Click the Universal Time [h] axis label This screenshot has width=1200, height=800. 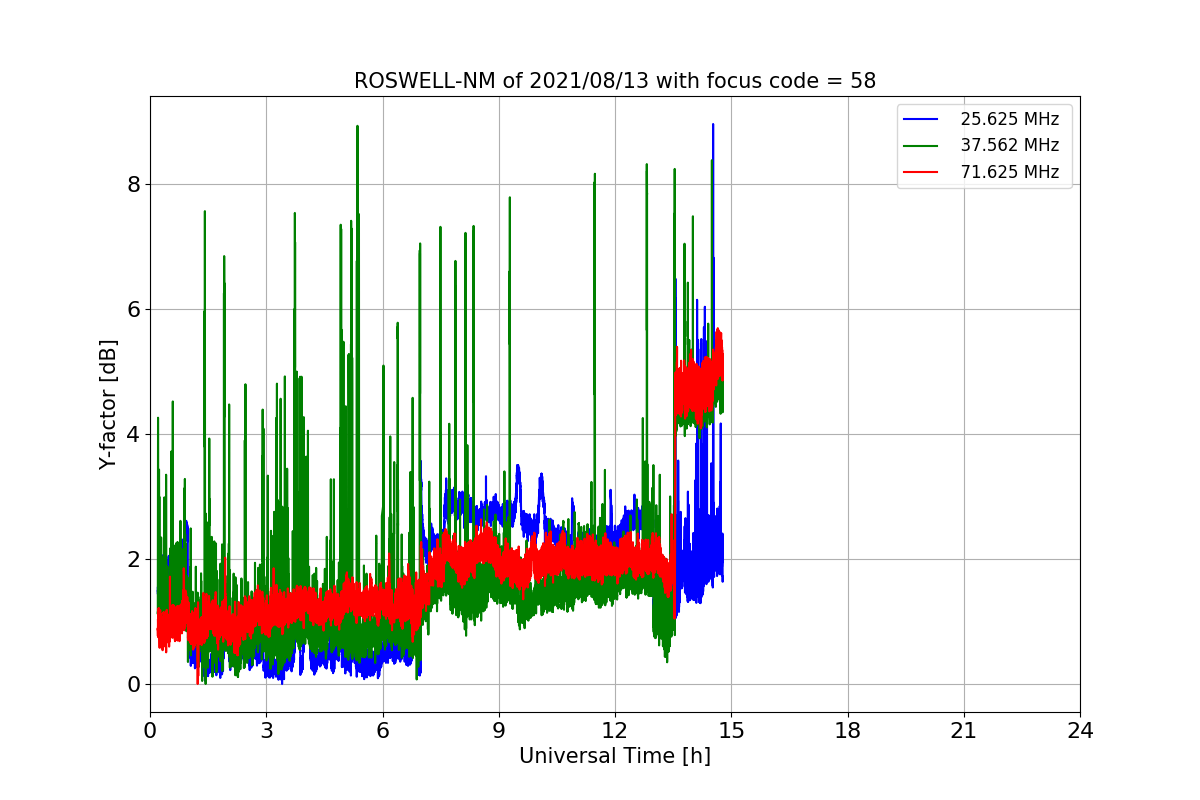tap(615, 756)
